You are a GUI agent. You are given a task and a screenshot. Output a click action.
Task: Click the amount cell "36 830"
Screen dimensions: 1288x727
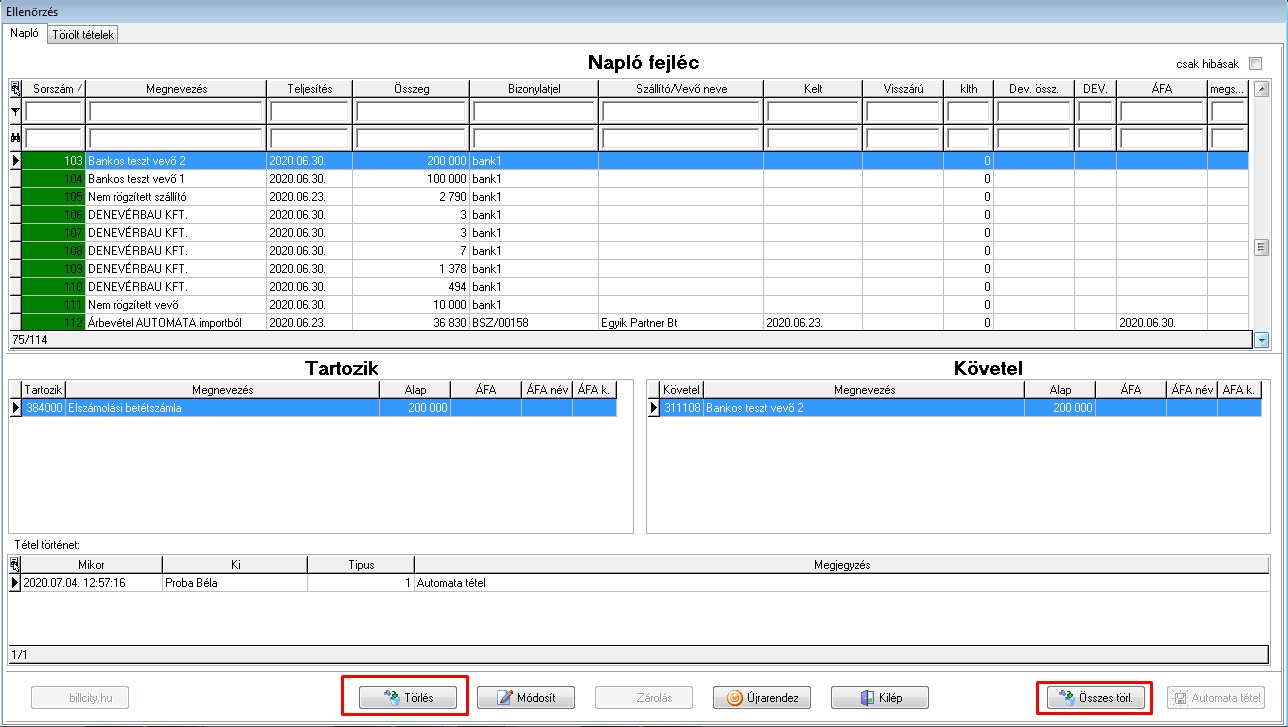(411, 323)
